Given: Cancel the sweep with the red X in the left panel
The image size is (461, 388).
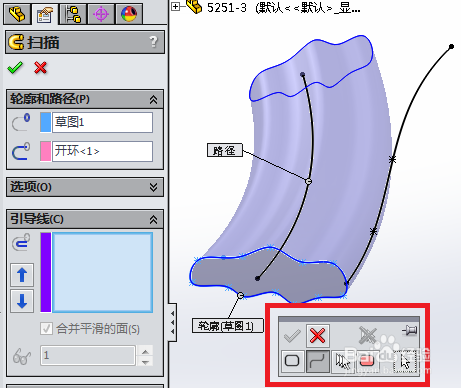Looking at the screenshot, I should (x=40, y=68).
